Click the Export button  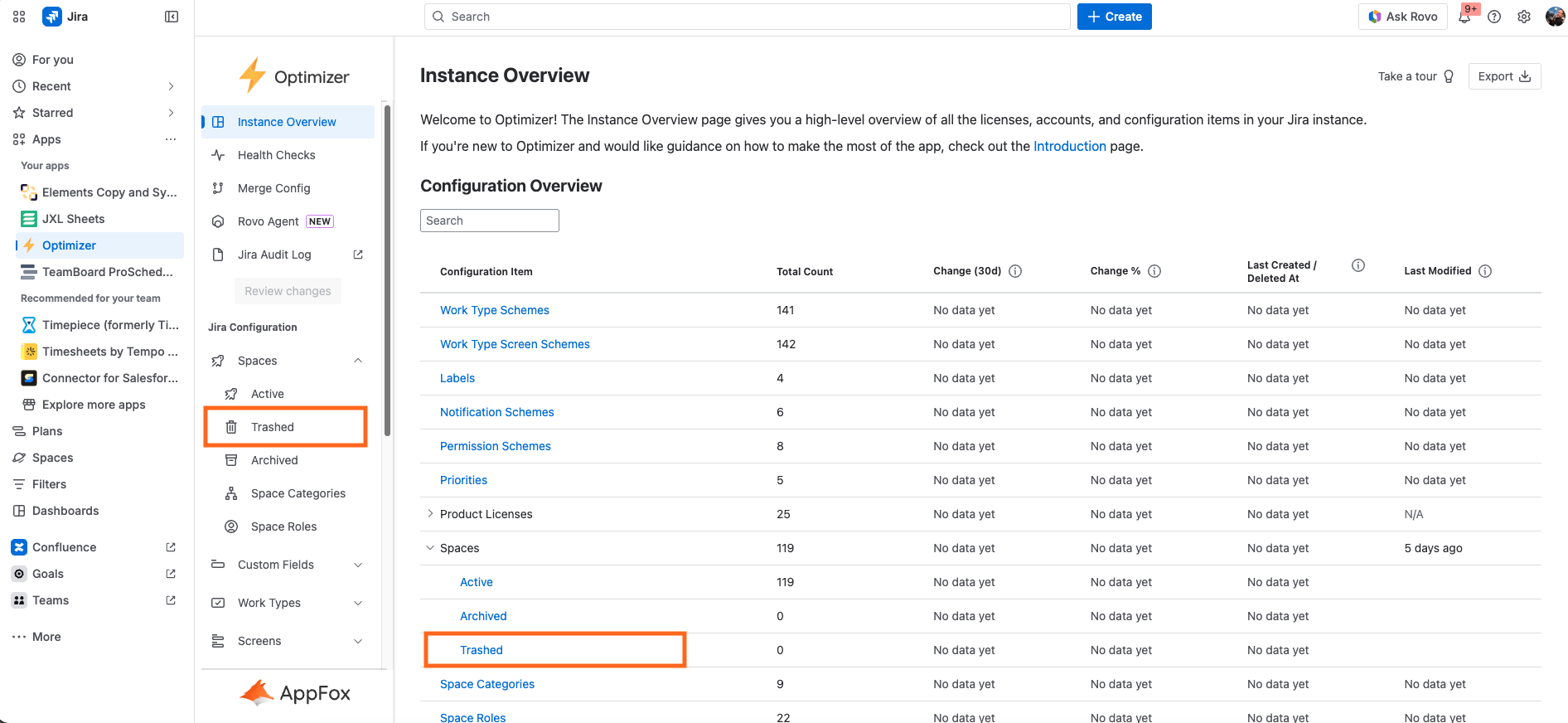[1504, 76]
